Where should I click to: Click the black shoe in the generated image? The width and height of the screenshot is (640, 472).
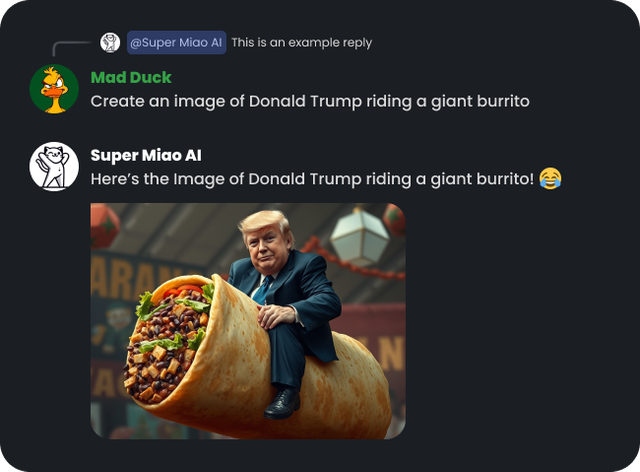282,403
